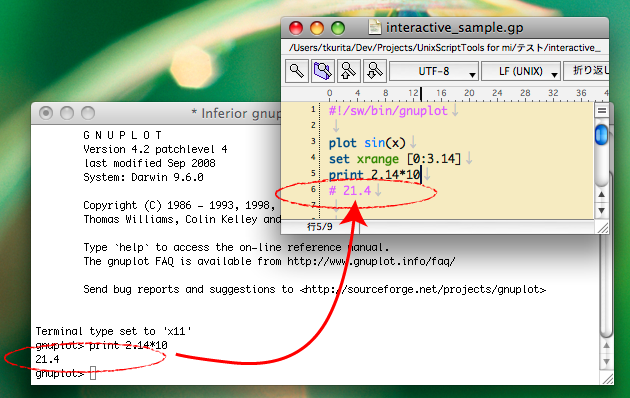Viewport: 630px width, 398px height.
Task: Click the '#!/sw/bin/gnuplot' shebang line
Action: click(x=388, y=111)
